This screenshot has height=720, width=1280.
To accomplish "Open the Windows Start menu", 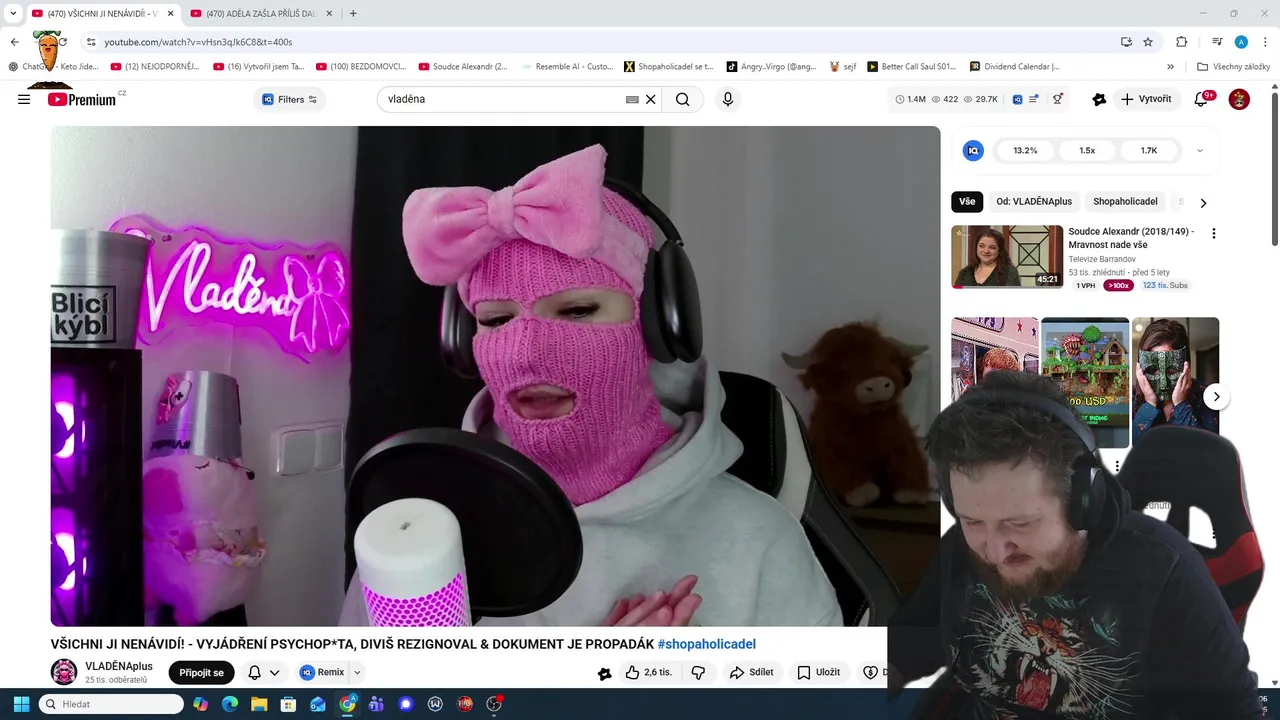I will coord(20,704).
